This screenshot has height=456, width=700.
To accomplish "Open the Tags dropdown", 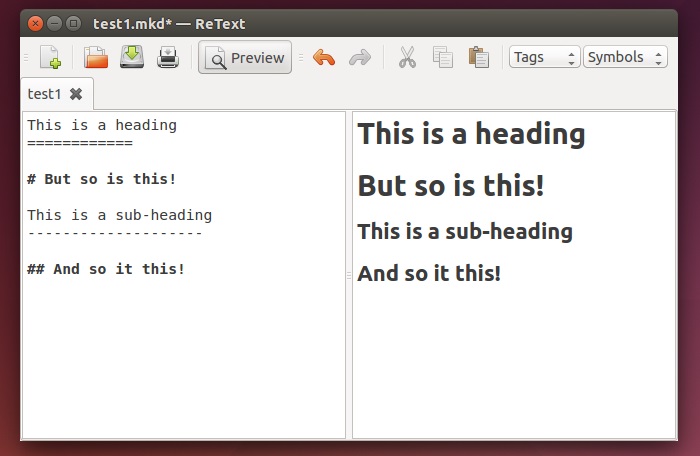I will 544,57.
